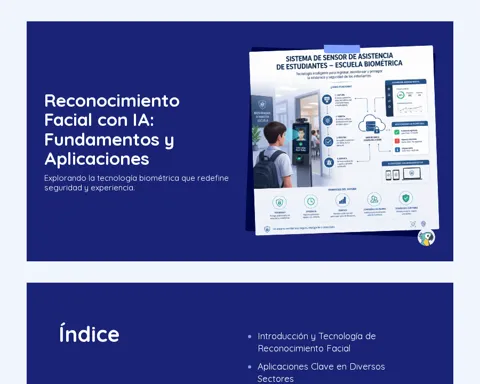This screenshot has width=480, height=384.
Task: Click the green checkbox in the notifications panel
Action: 397,132
